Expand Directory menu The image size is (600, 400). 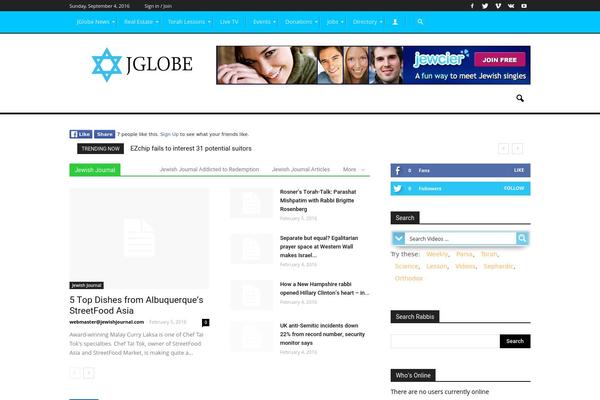point(367,22)
